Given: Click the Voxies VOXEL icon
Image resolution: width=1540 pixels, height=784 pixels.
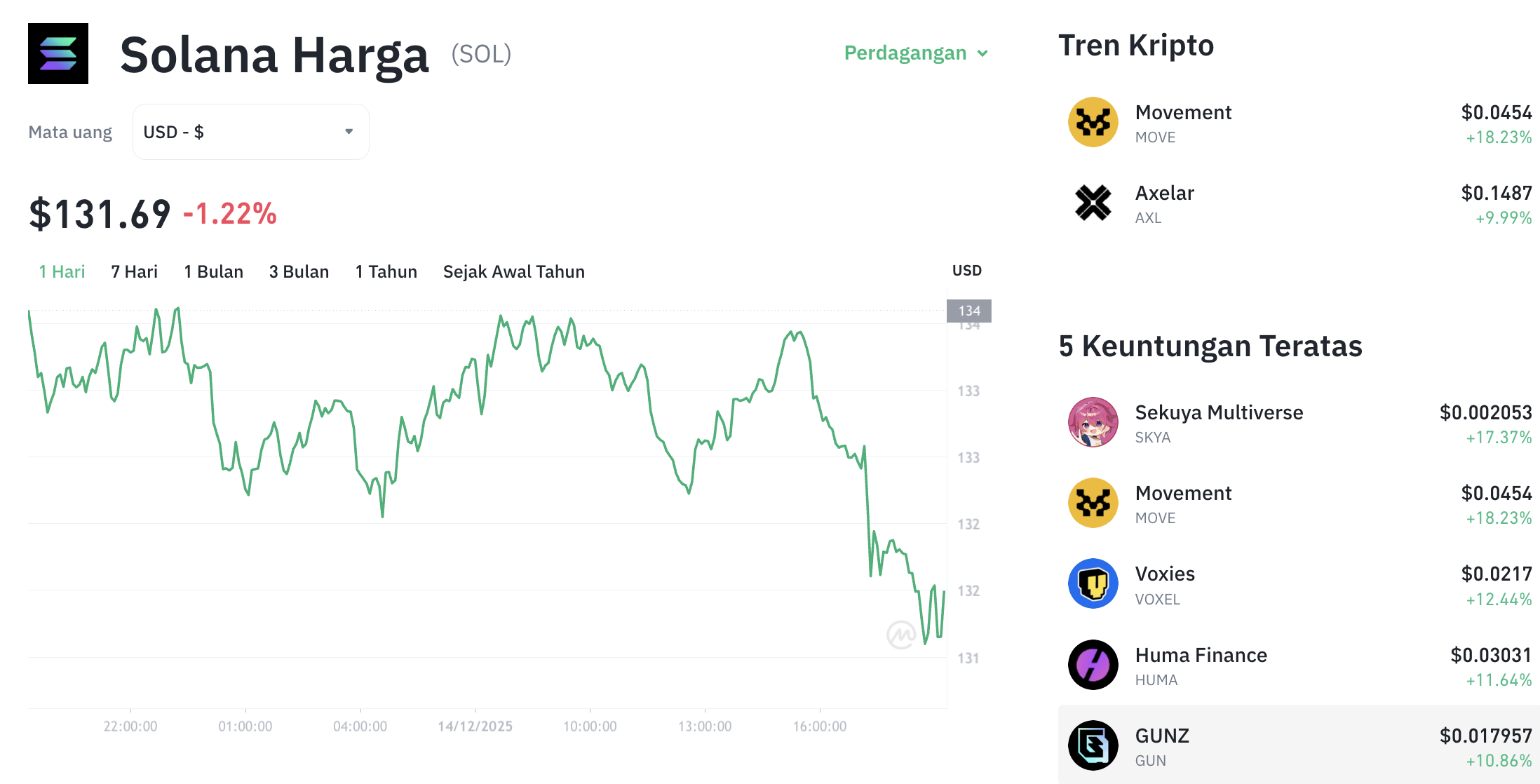Looking at the screenshot, I should (1092, 583).
